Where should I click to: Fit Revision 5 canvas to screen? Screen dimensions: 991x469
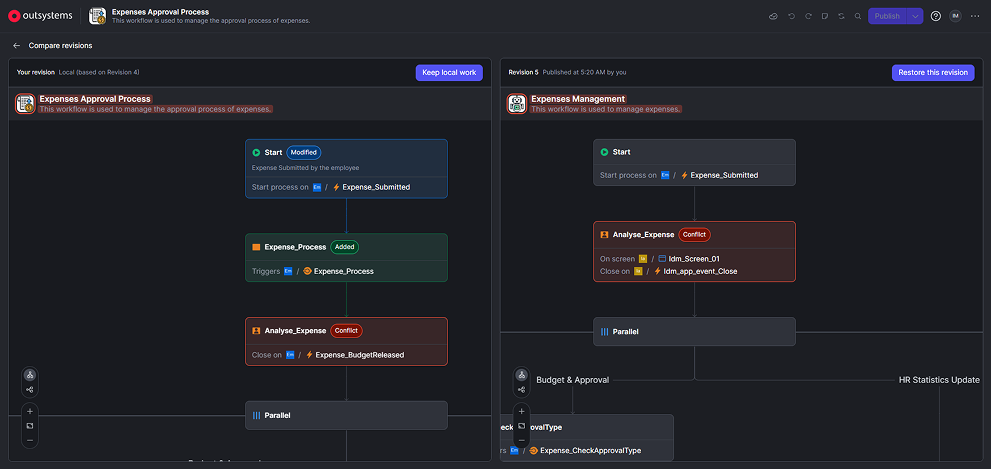point(521,425)
